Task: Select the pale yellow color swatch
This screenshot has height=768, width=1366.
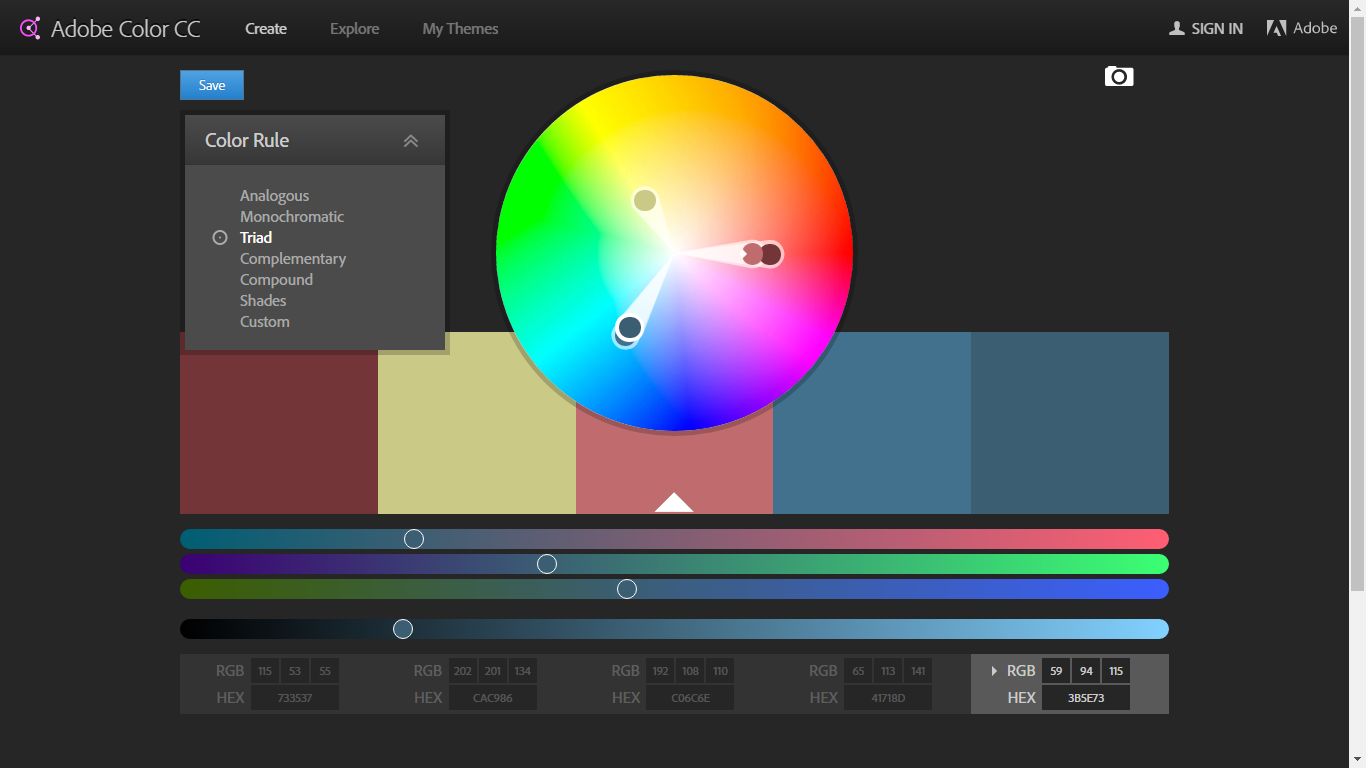Action: [477, 423]
